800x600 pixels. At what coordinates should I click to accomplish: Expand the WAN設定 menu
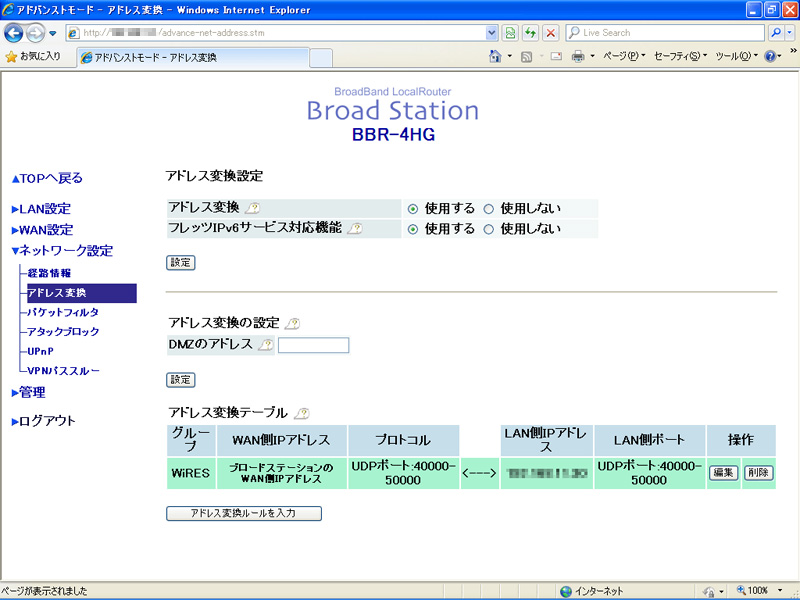(42, 230)
